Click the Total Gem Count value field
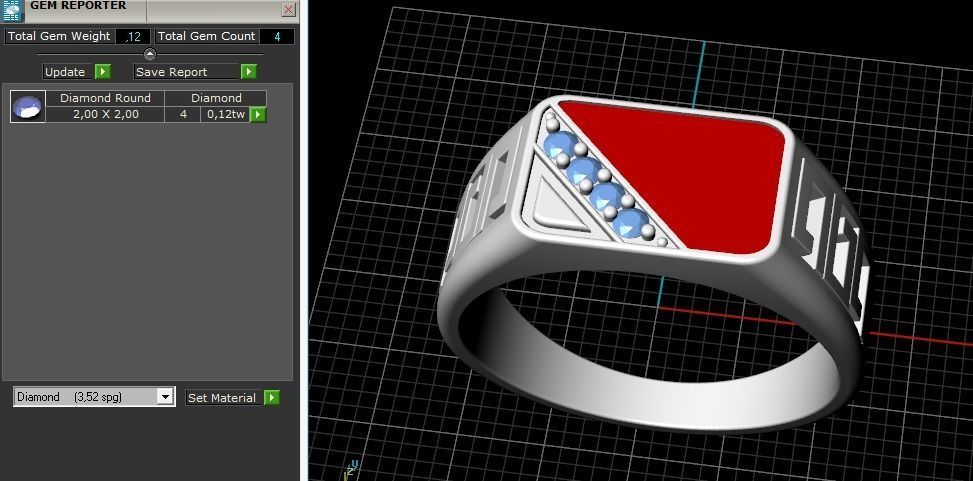Viewport: 973px width, 481px height. pos(277,37)
